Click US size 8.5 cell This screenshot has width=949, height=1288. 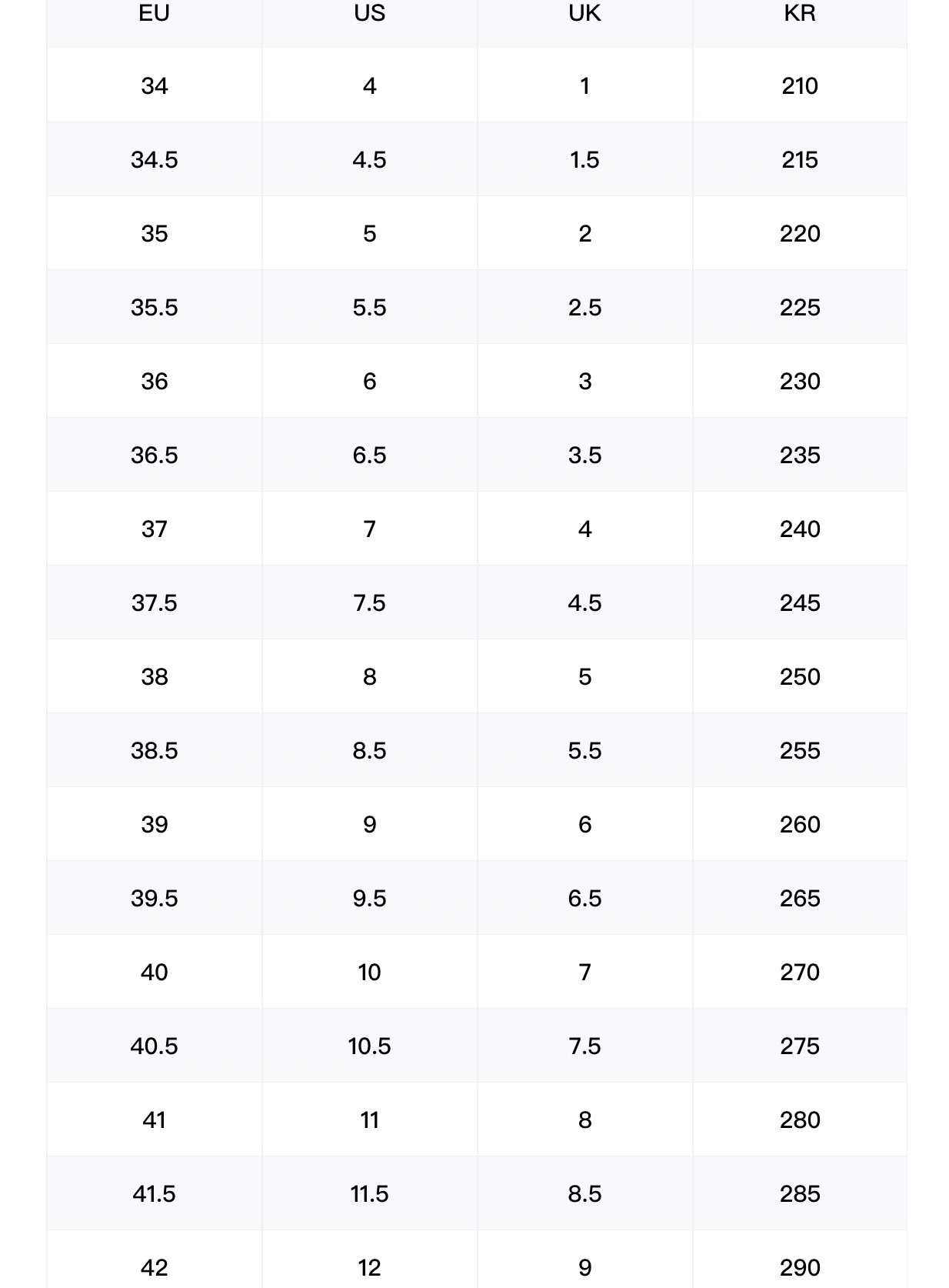pyautogui.click(x=369, y=750)
